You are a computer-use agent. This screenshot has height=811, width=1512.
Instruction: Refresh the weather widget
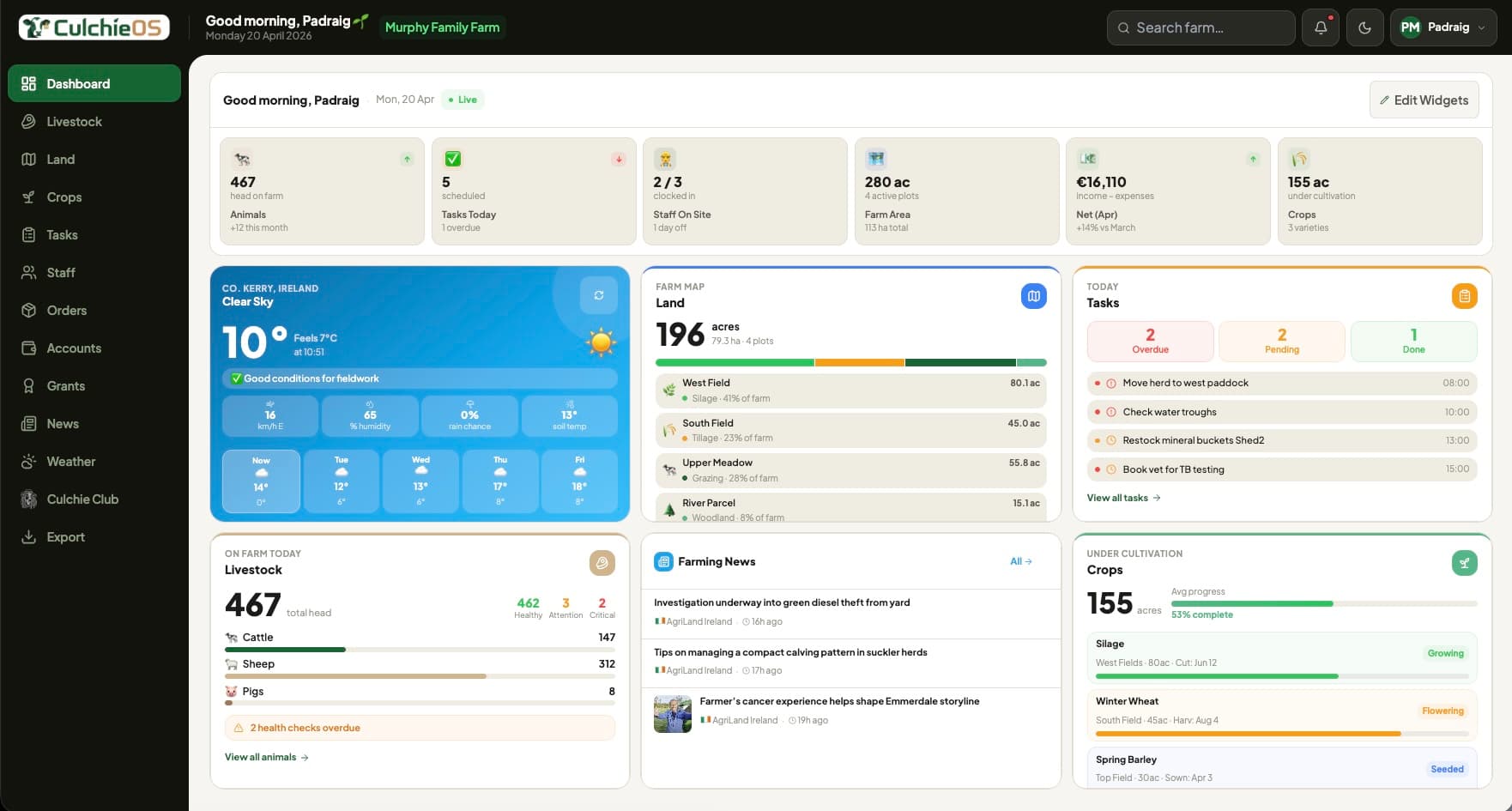[x=599, y=295]
